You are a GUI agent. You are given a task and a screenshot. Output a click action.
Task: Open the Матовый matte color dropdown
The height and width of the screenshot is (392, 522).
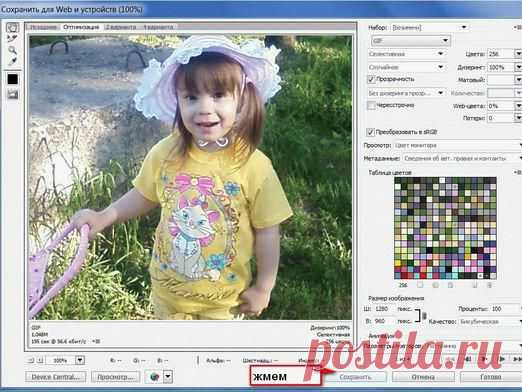coord(518,80)
